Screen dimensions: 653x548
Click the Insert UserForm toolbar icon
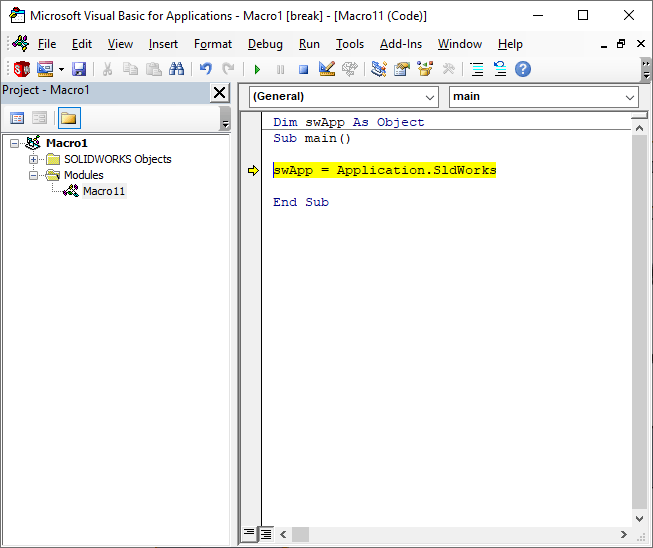(45, 69)
